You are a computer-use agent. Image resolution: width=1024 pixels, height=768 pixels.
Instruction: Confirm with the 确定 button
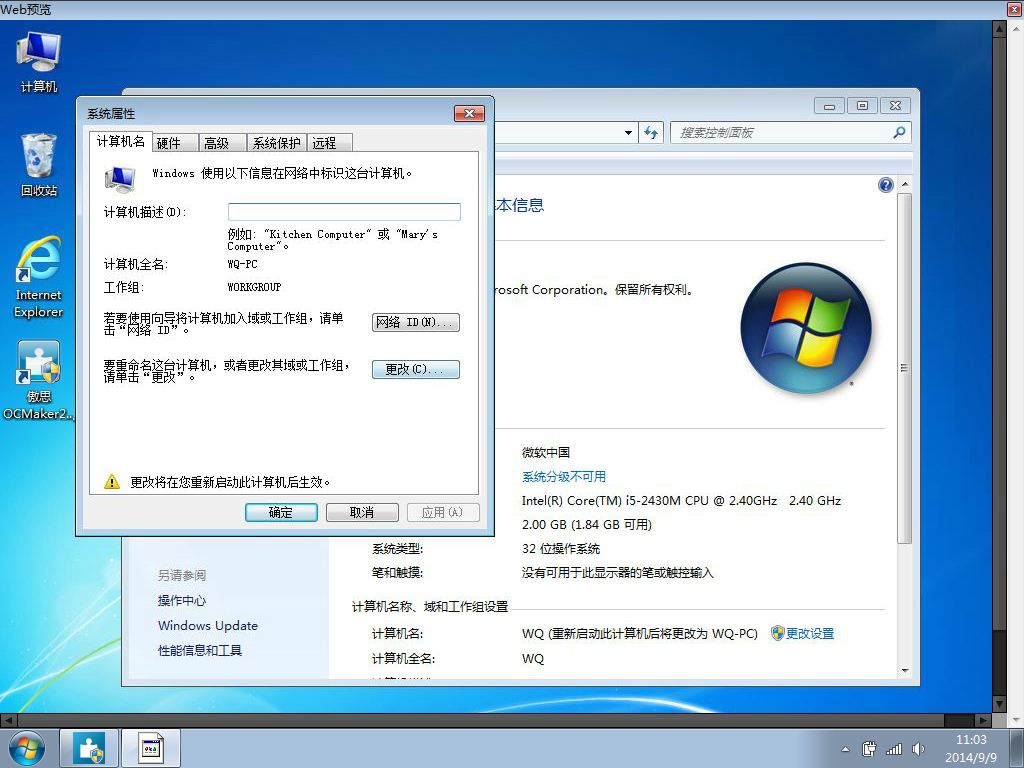tap(281, 513)
